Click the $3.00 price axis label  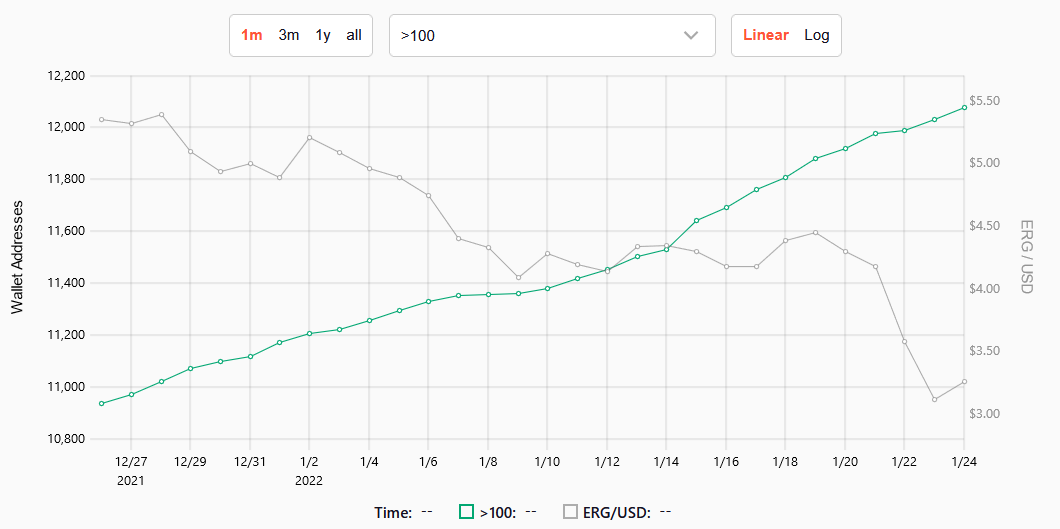pos(985,413)
